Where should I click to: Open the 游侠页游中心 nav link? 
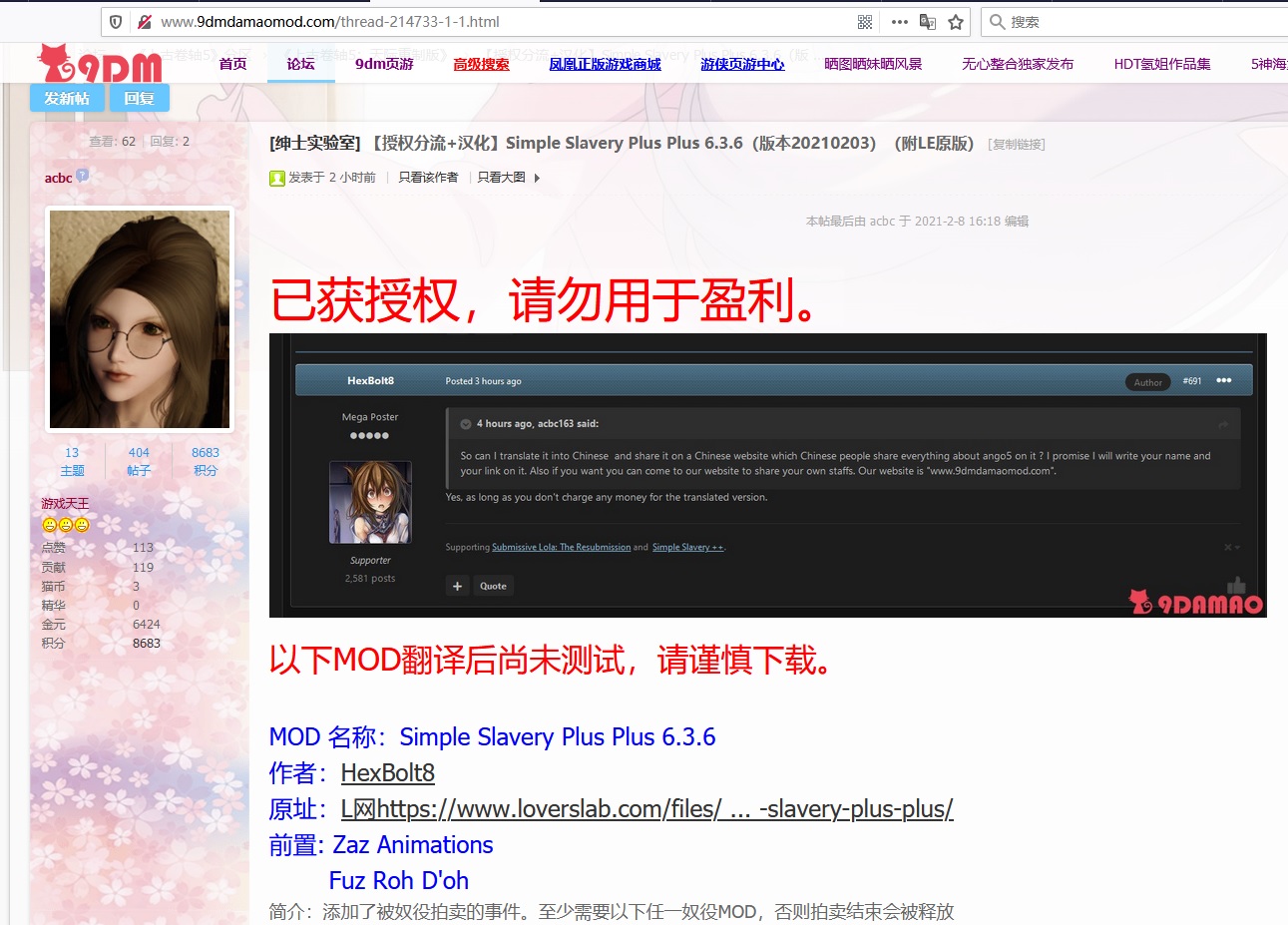(742, 64)
